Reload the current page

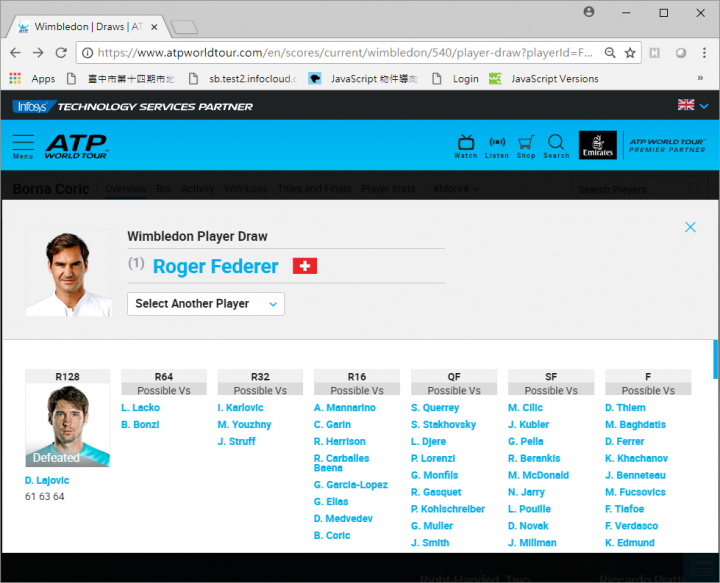coord(61,53)
